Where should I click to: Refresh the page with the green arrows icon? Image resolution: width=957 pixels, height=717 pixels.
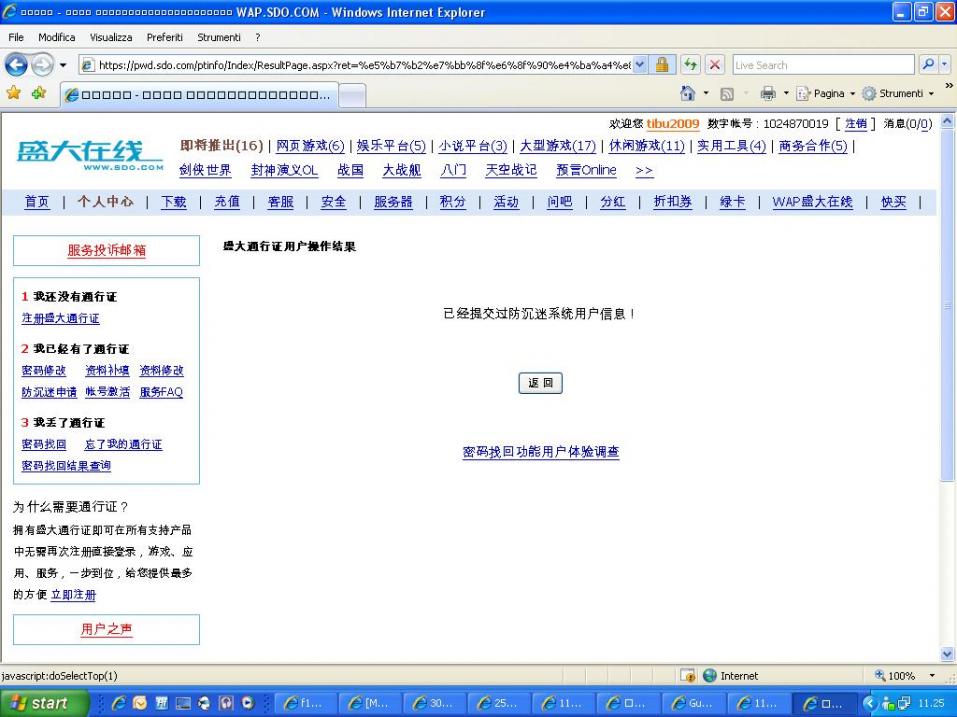click(x=690, y=65)
